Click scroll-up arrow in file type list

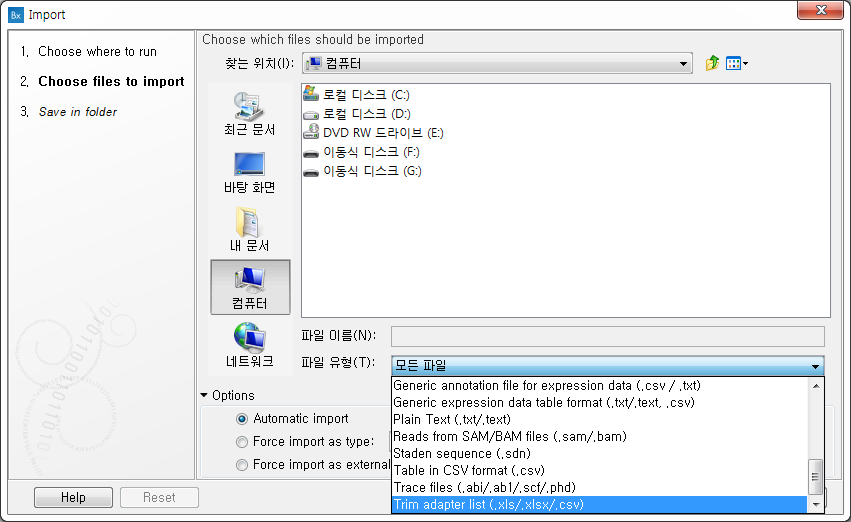816,386
